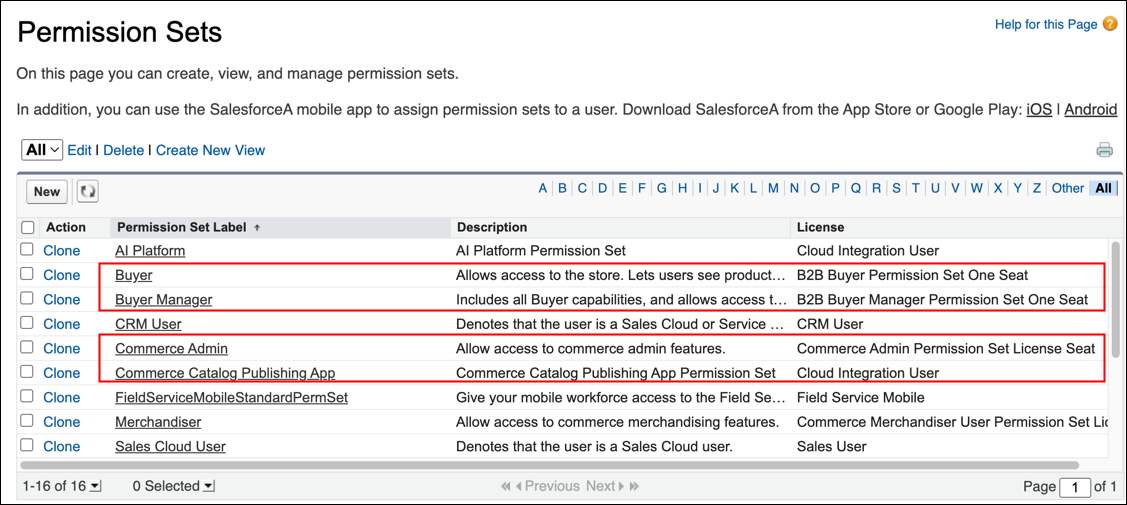The height and width of the screenshot is (505, 1127).
Task: Filter list by Other
Action: tap(1067, 188)
